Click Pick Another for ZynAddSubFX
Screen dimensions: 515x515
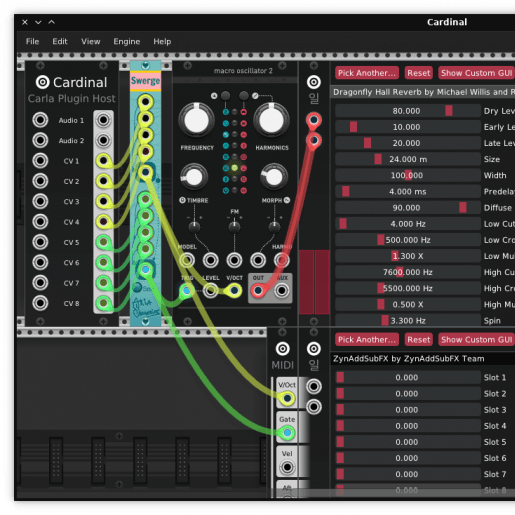pyautogui.click(x=367, y=340)
